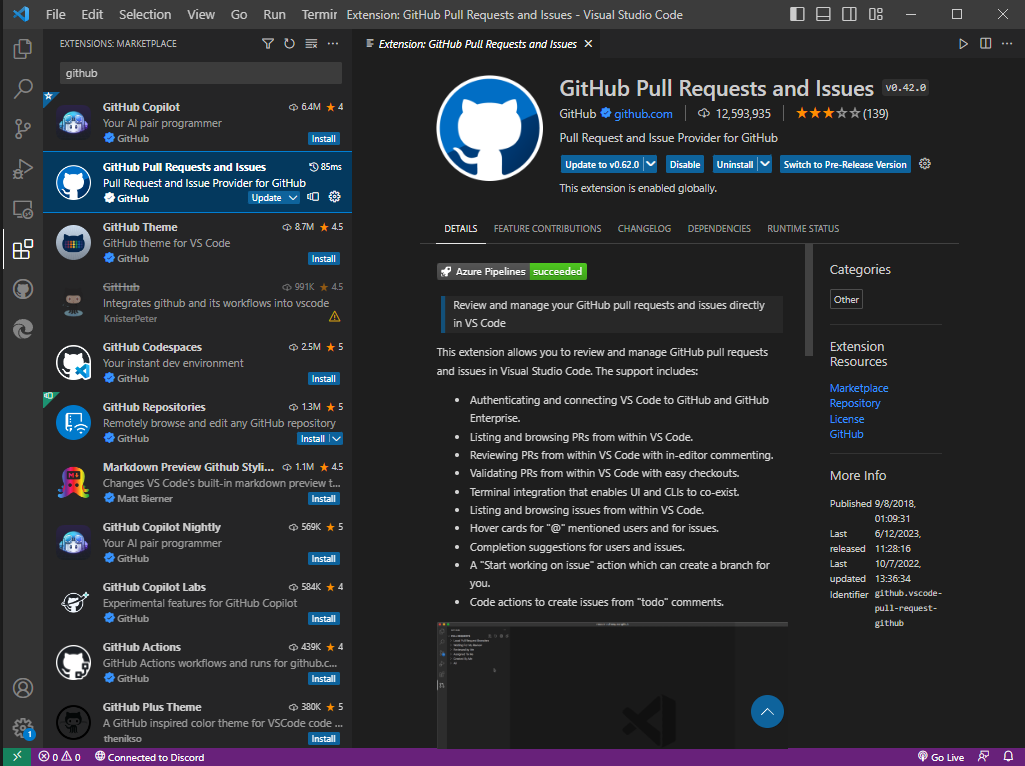
Task: Click the run icon in editor title bar
Action: pos(963,44)
